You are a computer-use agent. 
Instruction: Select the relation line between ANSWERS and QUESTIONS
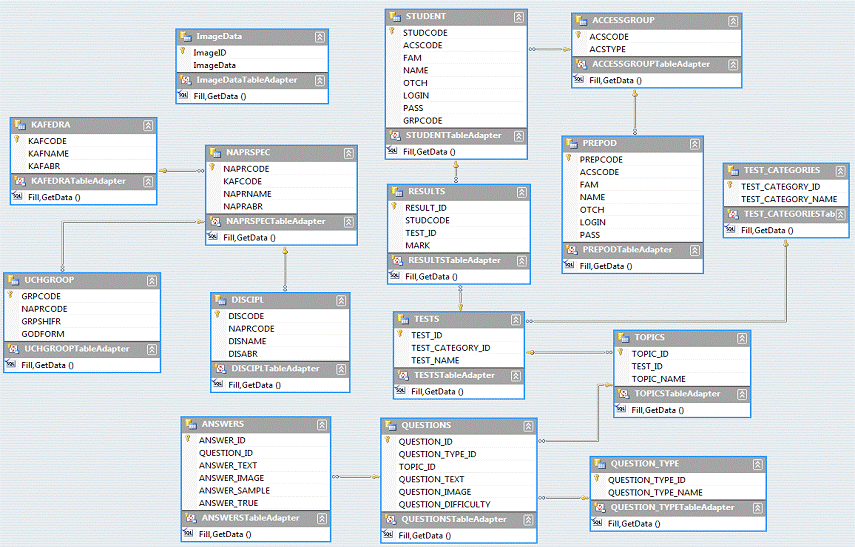tap(355, 477)
